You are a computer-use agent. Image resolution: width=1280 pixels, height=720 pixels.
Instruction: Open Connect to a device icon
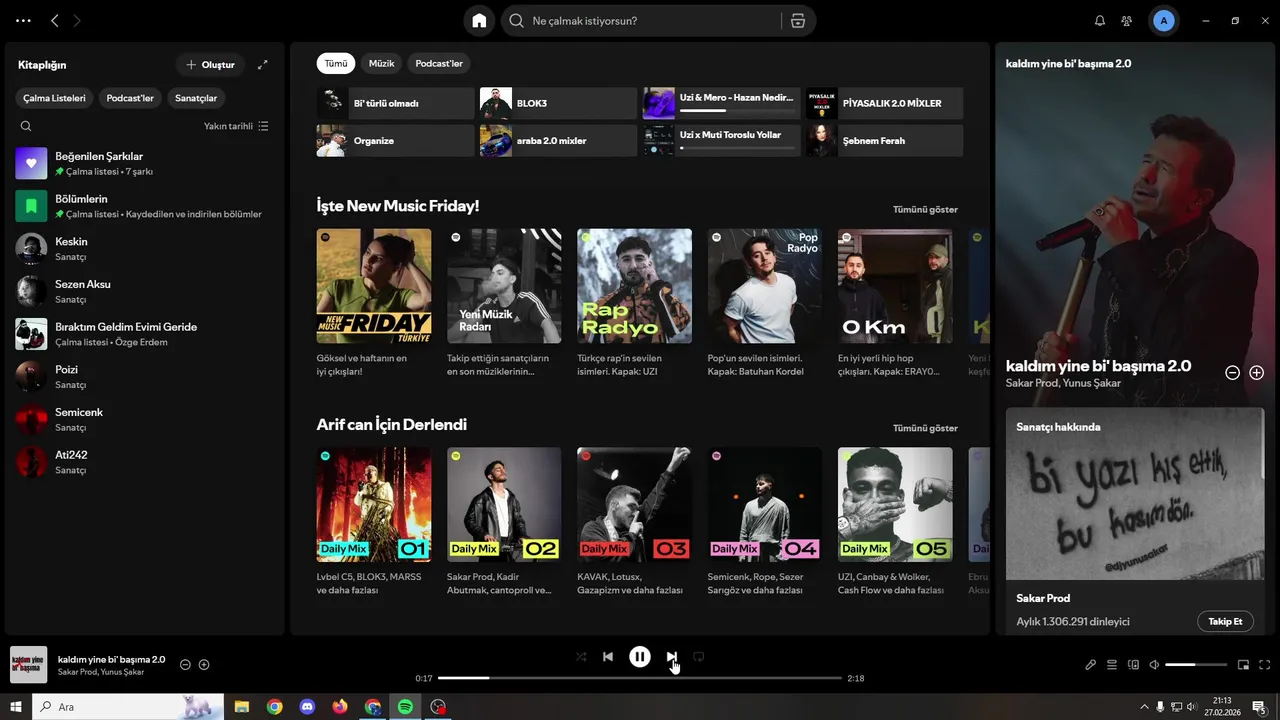(1133, 664)
